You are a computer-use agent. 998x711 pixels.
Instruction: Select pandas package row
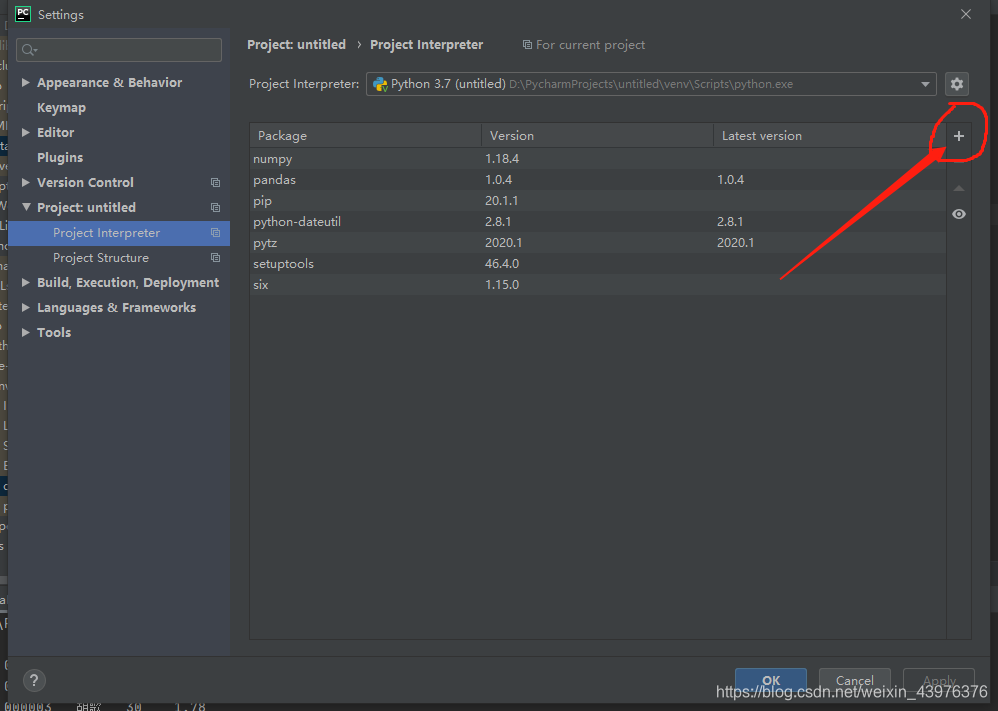[598, 180]
